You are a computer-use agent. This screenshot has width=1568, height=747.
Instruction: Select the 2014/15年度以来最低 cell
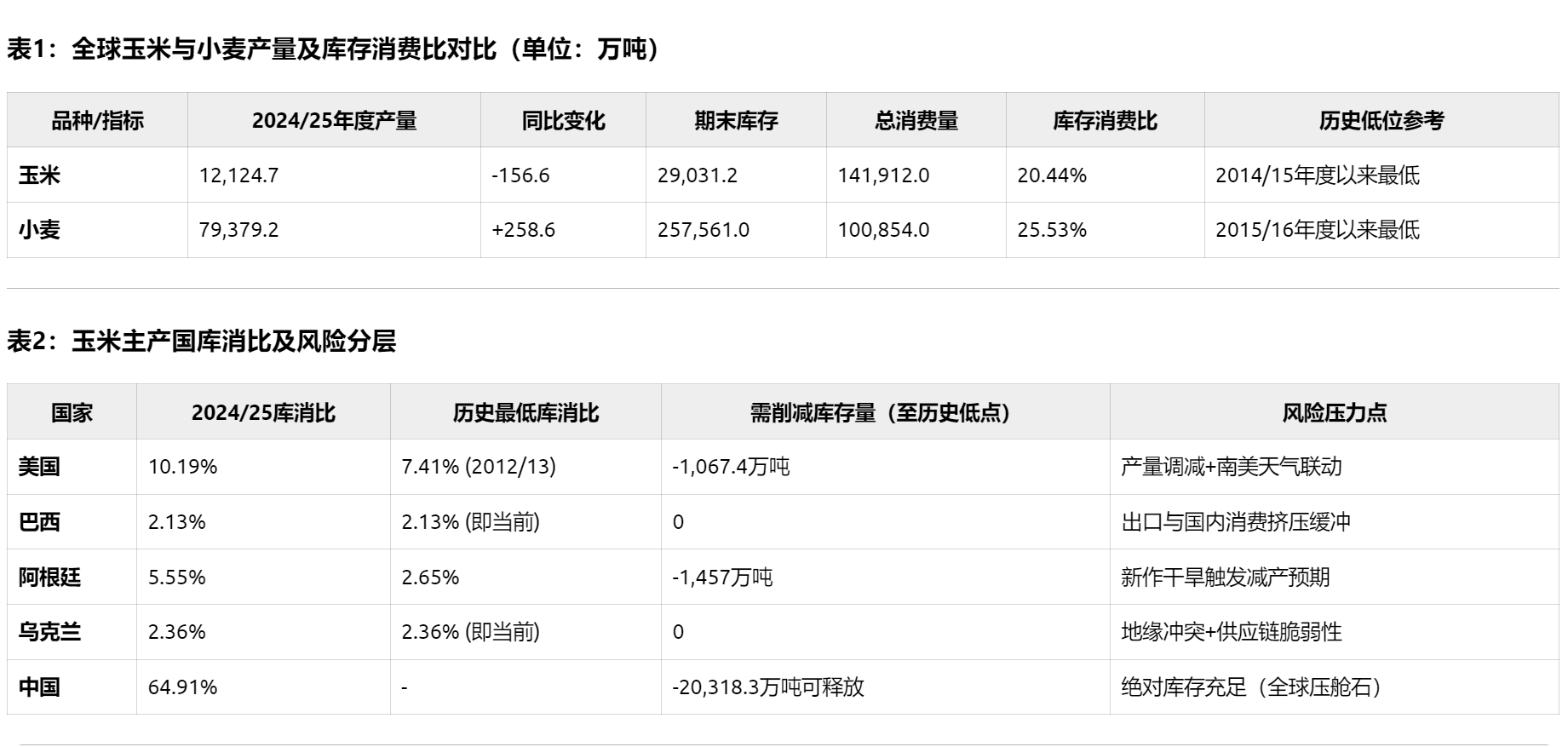tap(1317, 175)
